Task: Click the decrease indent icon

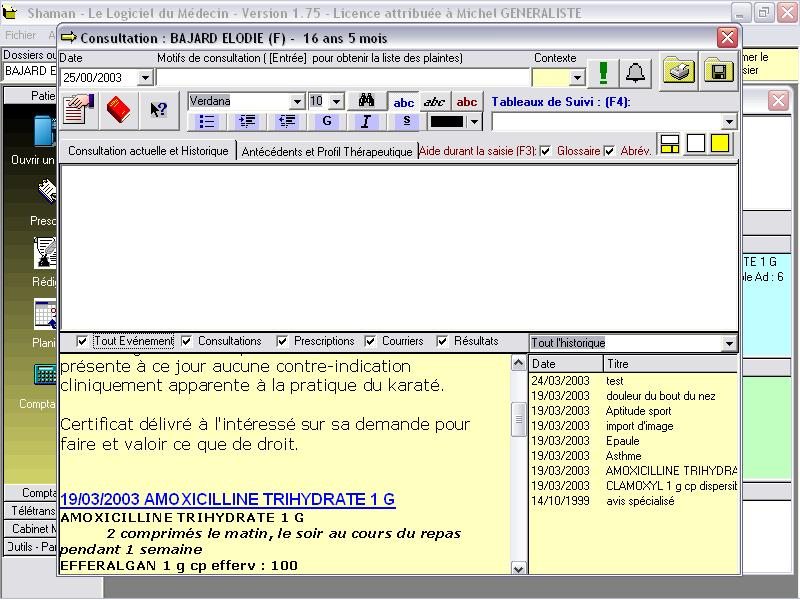Action: (287, 121)
